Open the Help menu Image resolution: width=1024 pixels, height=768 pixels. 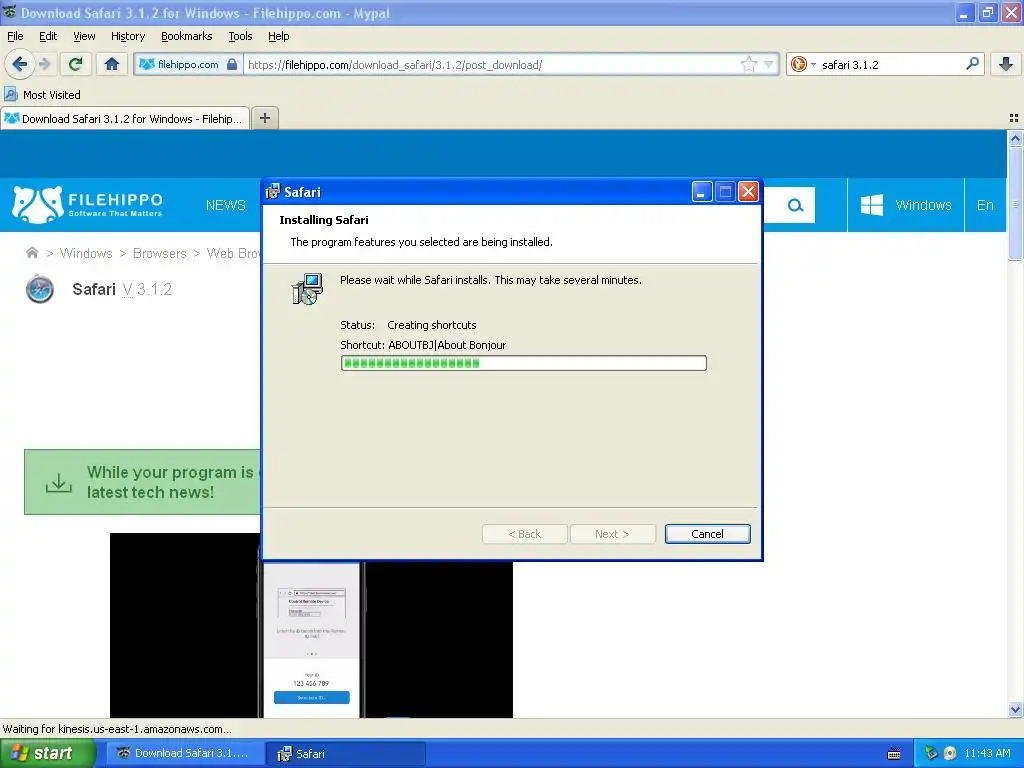point(278,36)
